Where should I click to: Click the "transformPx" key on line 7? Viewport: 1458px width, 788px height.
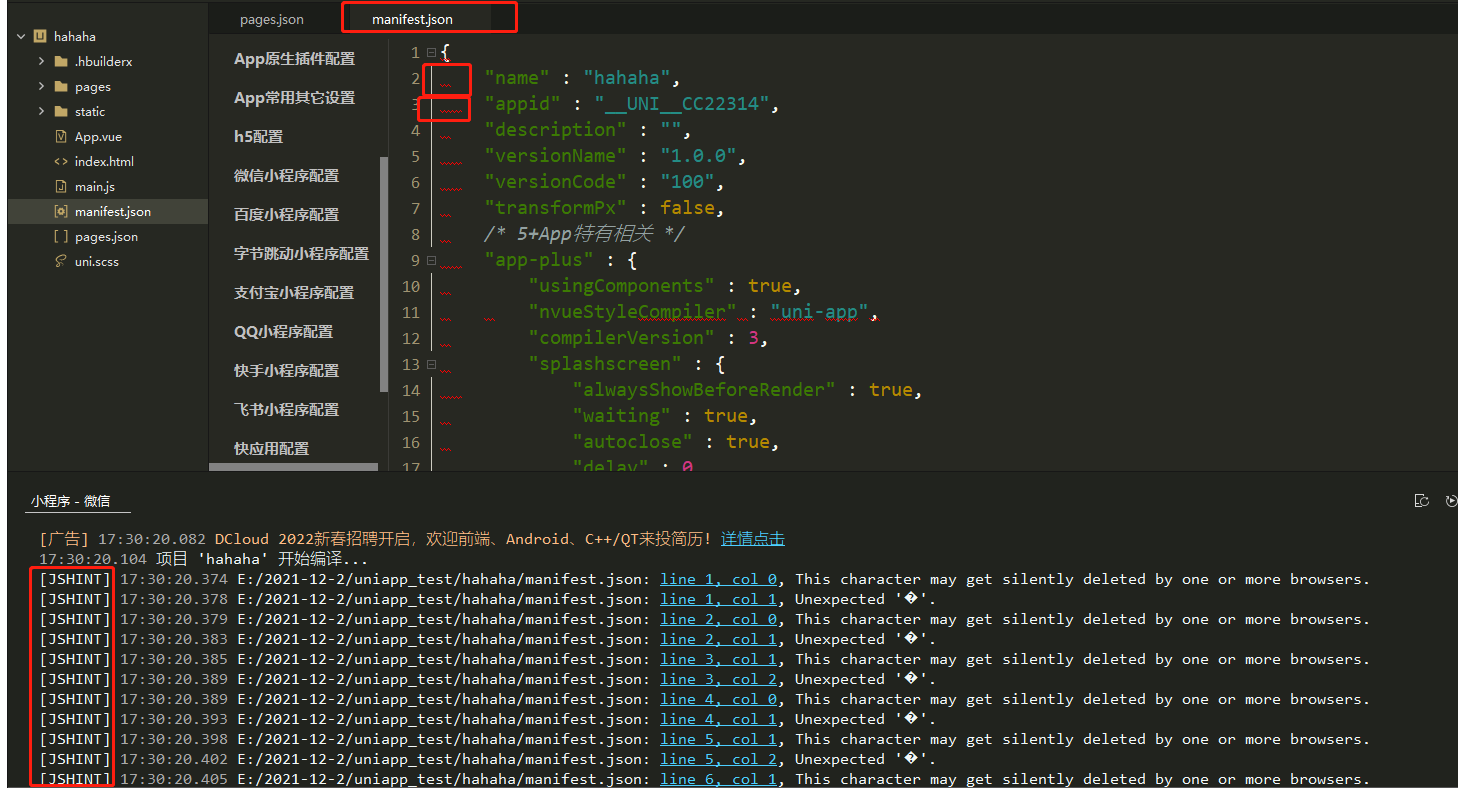pyautogui.click(x=555, y=208)
